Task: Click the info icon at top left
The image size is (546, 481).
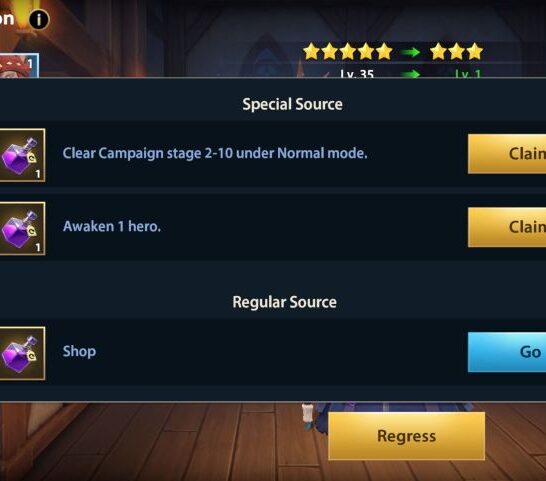Action: pos(39,19)
